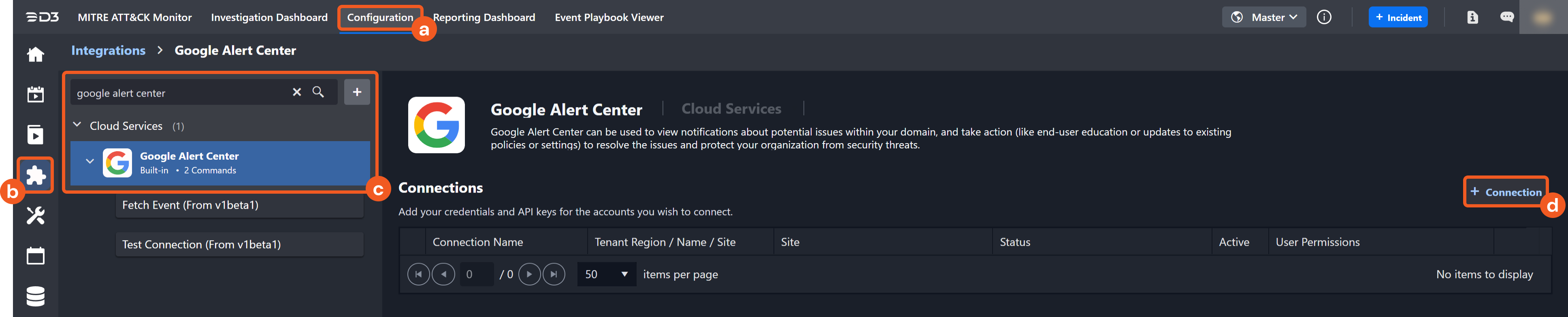Screen dimensions: 1568x317
Task: Switch to the Configuration tab
Action: click(x=380, y=18)
